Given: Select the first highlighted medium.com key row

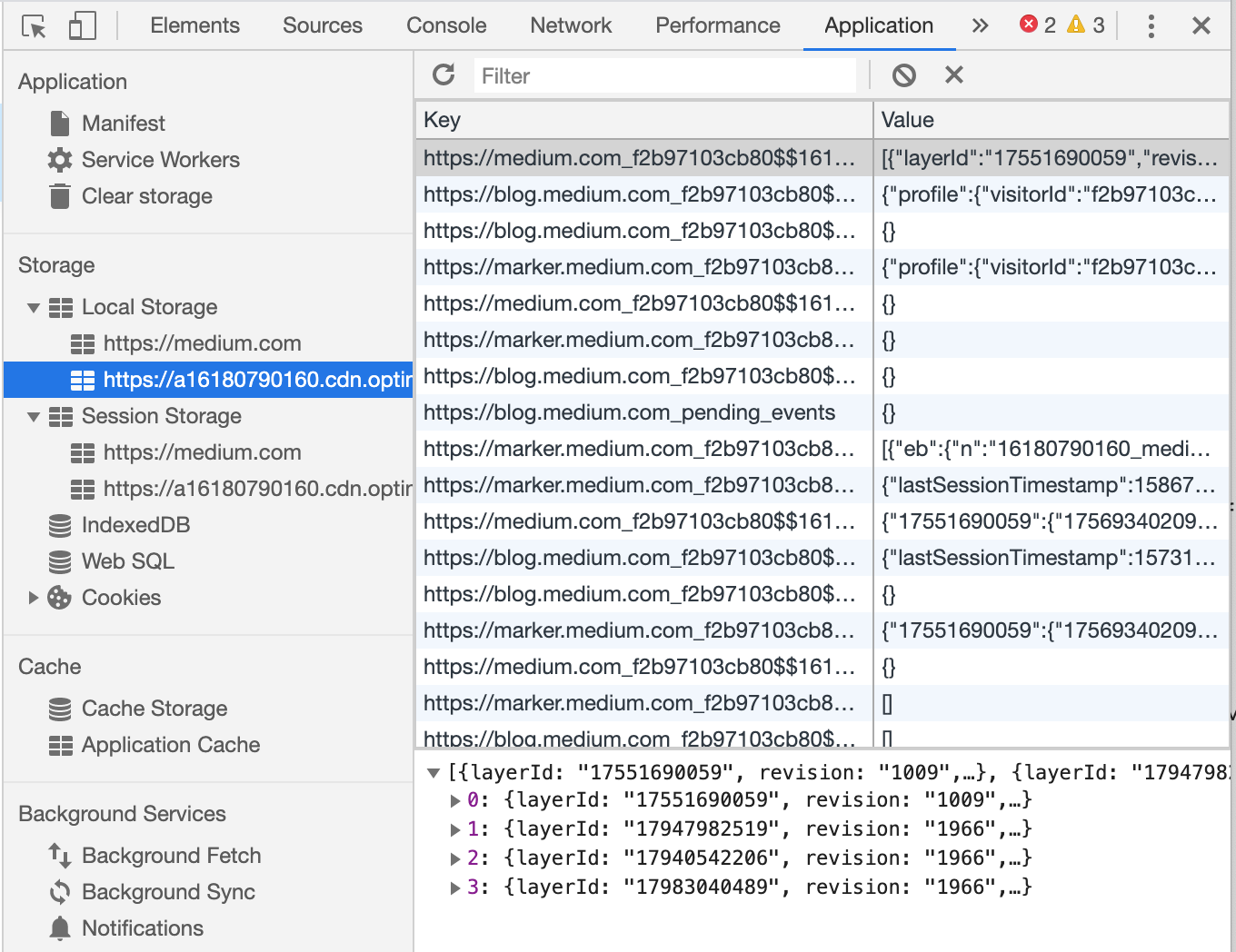Looking at the screenshot, I should [x=643, y=158].
